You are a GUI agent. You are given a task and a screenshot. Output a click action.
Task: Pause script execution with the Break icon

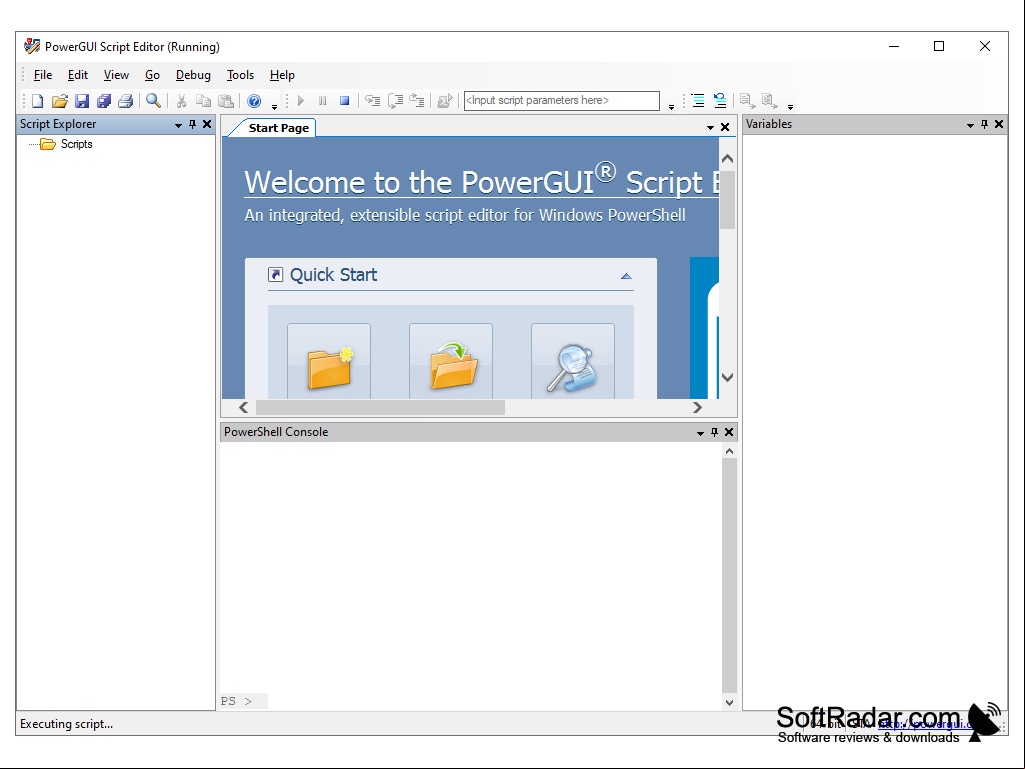[x=322, y=101]
